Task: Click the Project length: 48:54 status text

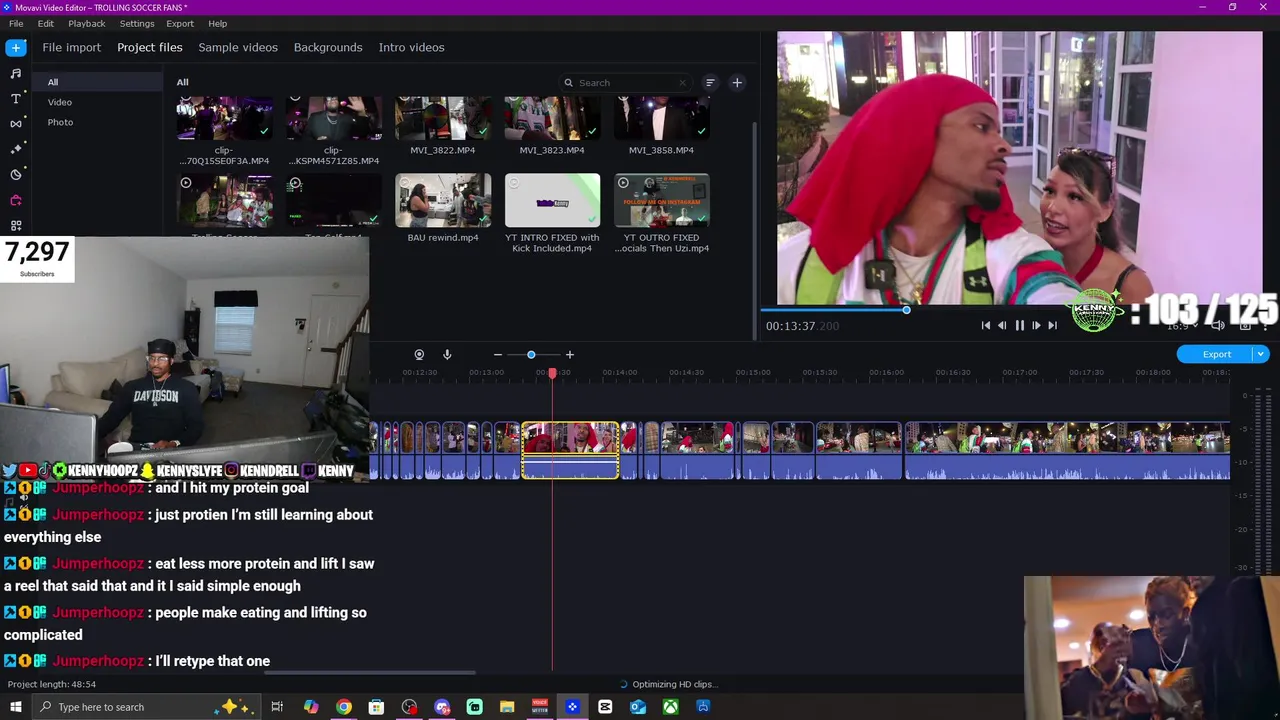Action: [52, 684]
